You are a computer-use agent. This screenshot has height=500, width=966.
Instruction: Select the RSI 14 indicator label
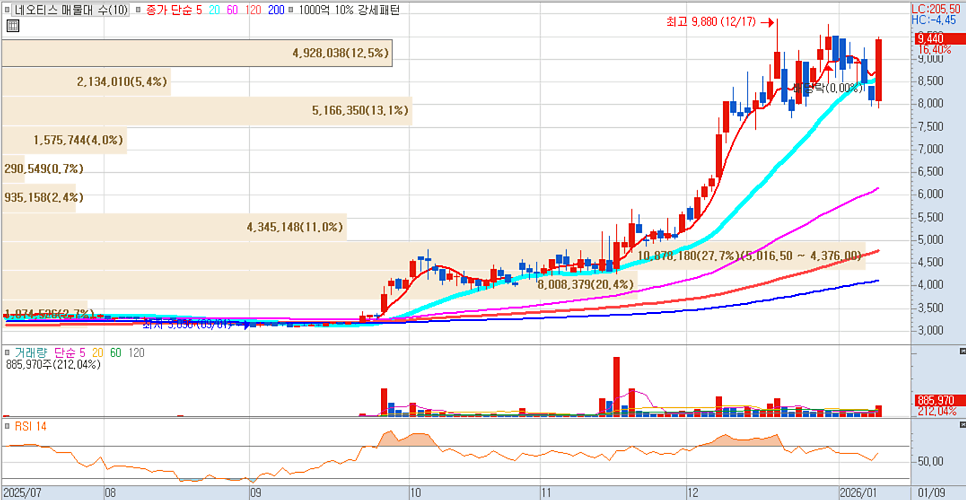coord(30,425)
